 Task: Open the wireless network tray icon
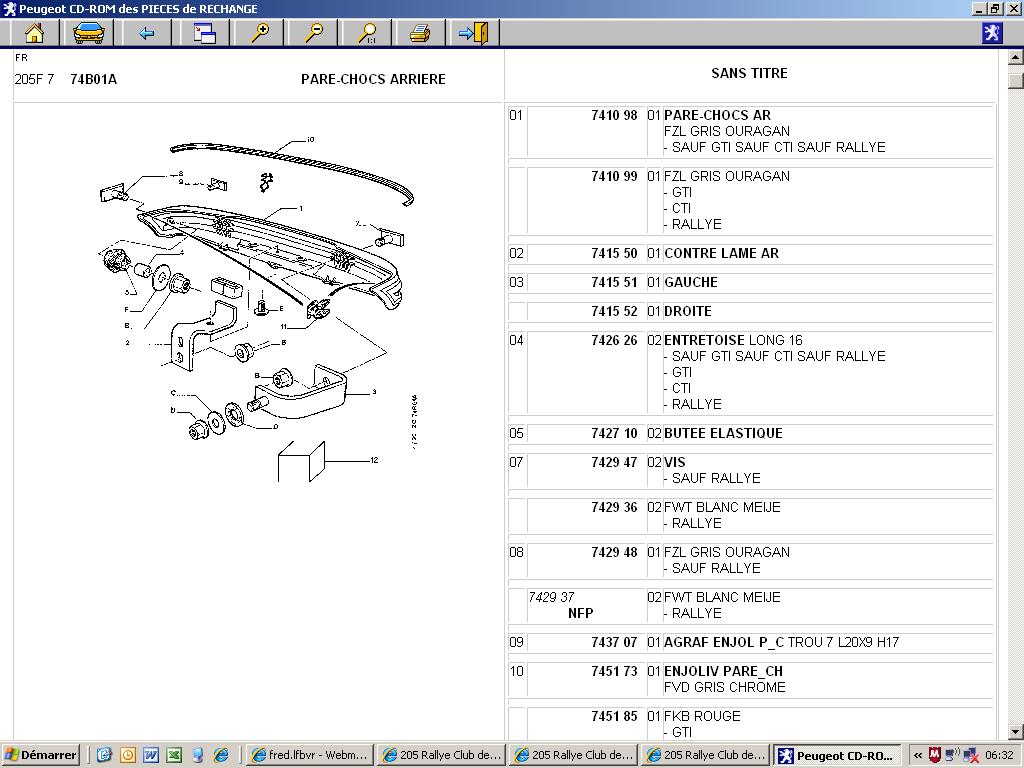952,755
